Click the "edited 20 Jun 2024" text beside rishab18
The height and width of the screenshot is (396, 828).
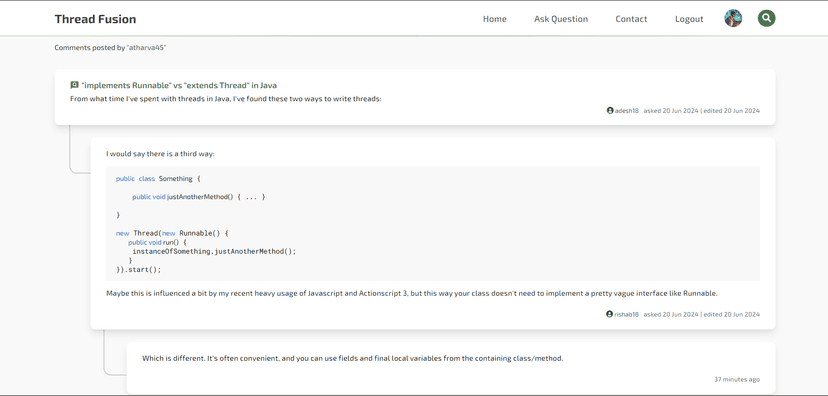pyautogui.click(x=732, y=314)
